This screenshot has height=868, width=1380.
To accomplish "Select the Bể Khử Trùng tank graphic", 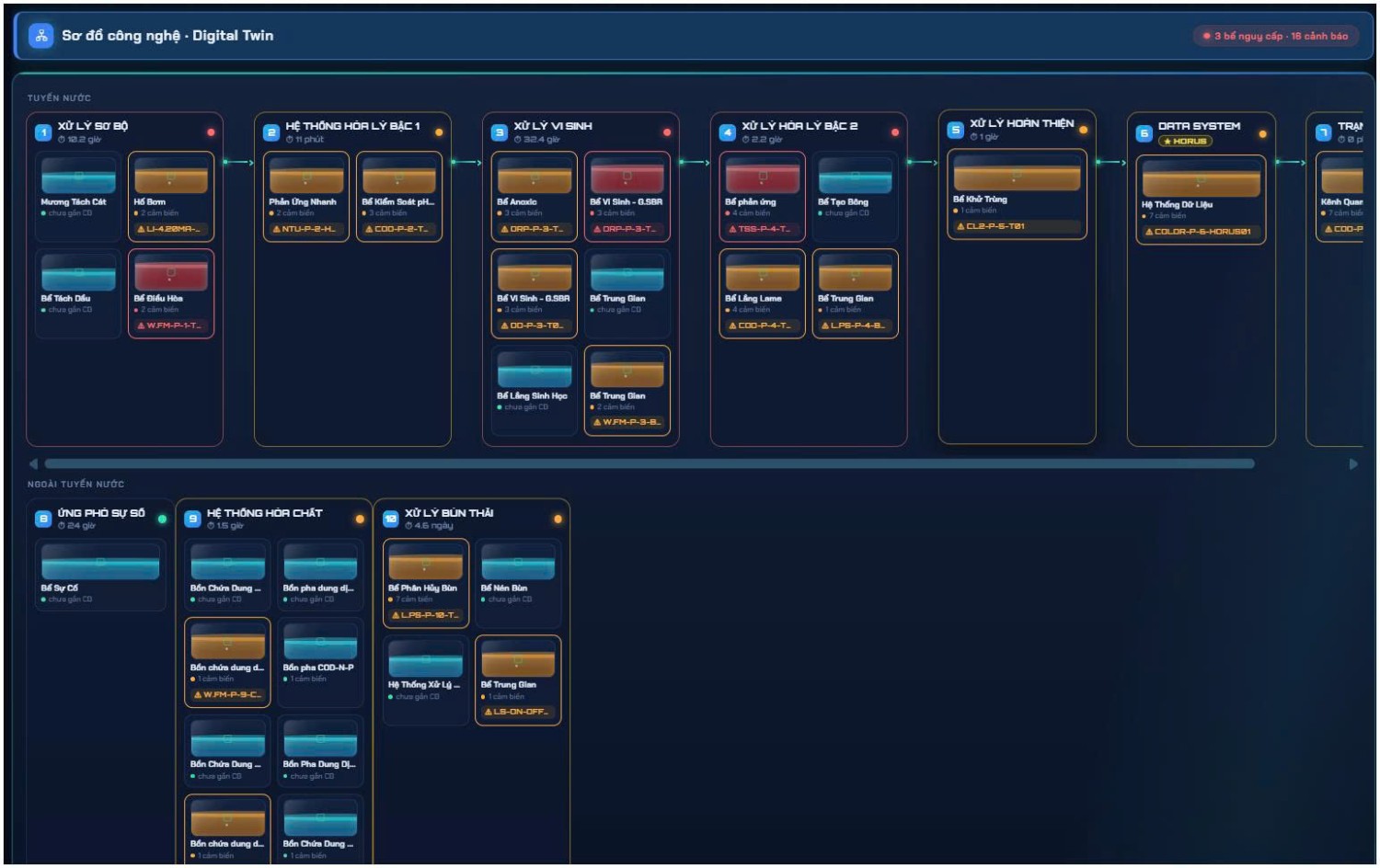I will (x=1017, y=173).
